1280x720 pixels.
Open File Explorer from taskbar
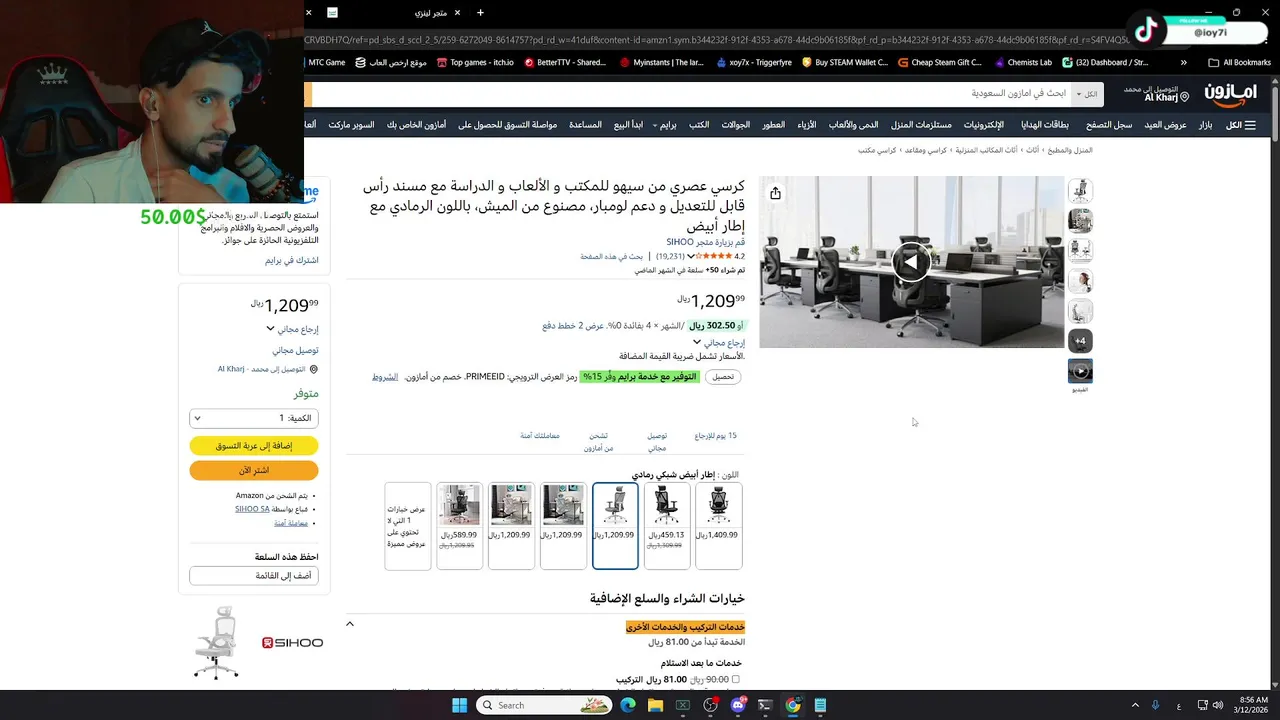pos(655,705)
